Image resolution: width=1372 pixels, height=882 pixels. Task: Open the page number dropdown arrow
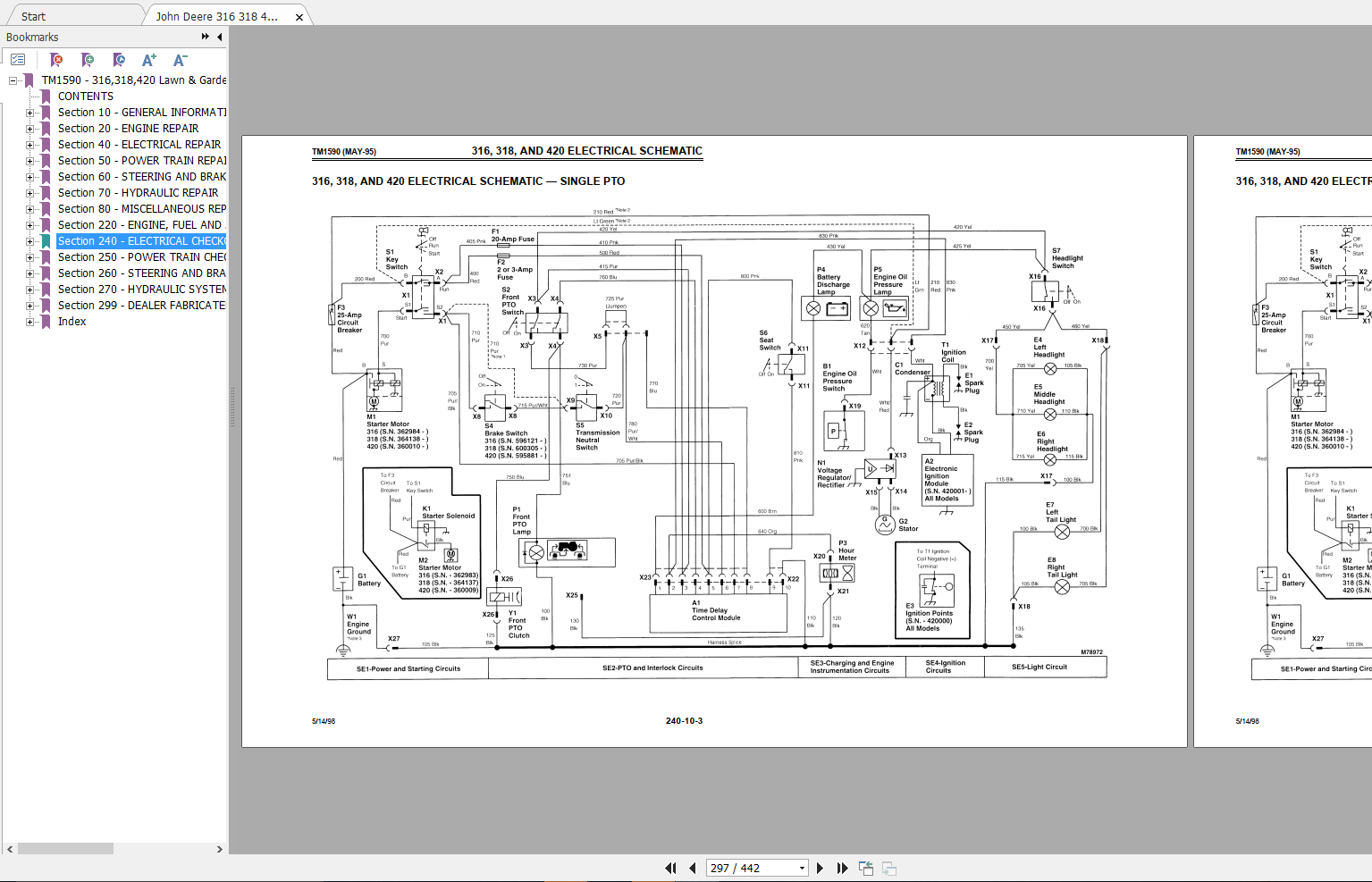pyautogui.click(x=802, y=868)
